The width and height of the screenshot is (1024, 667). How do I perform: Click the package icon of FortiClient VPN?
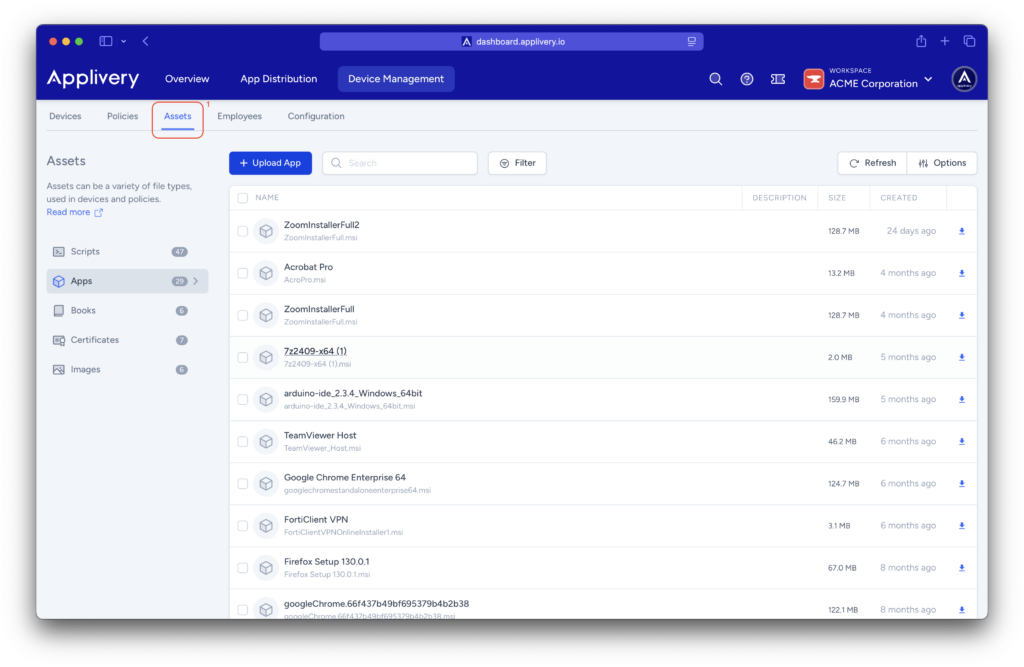click(266, 526)
